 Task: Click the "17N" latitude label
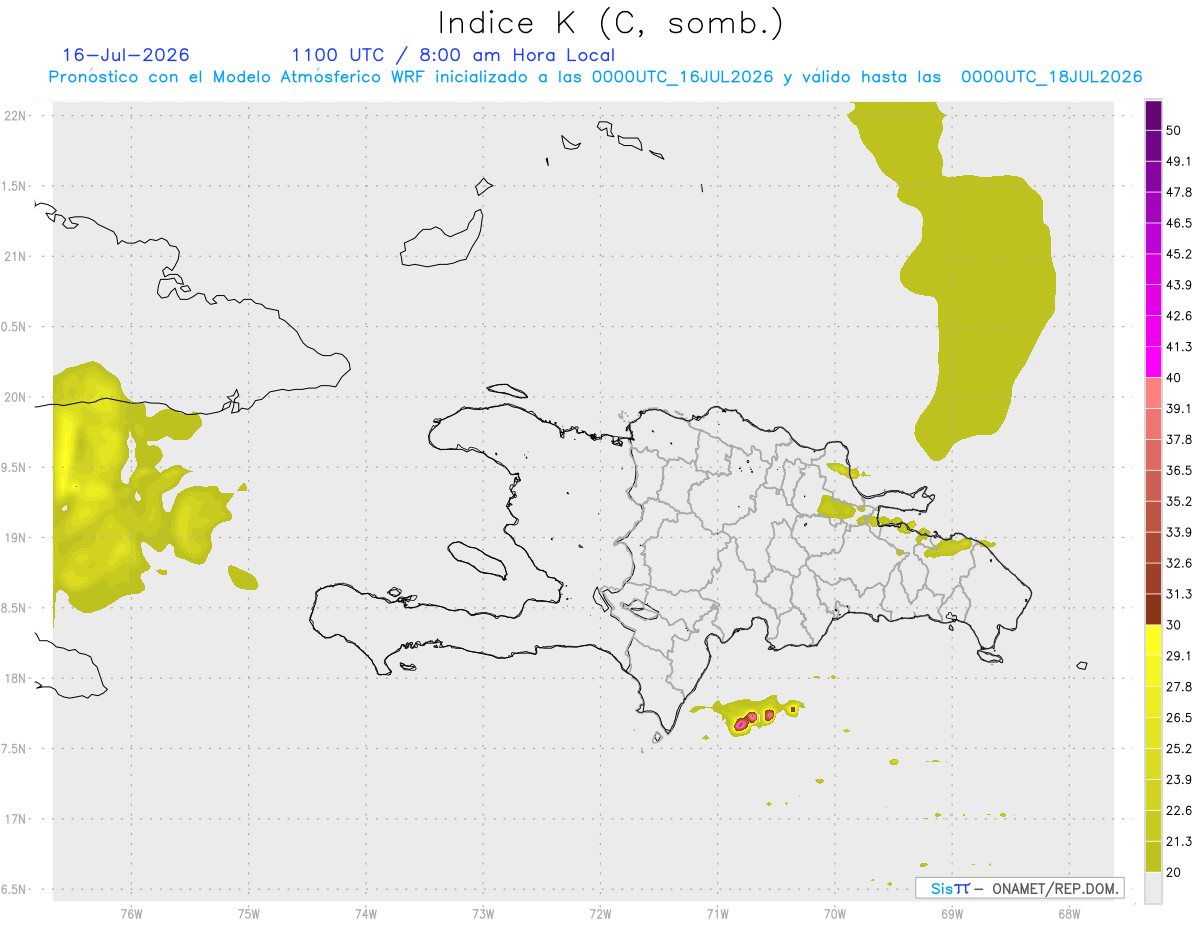[14, 819]
